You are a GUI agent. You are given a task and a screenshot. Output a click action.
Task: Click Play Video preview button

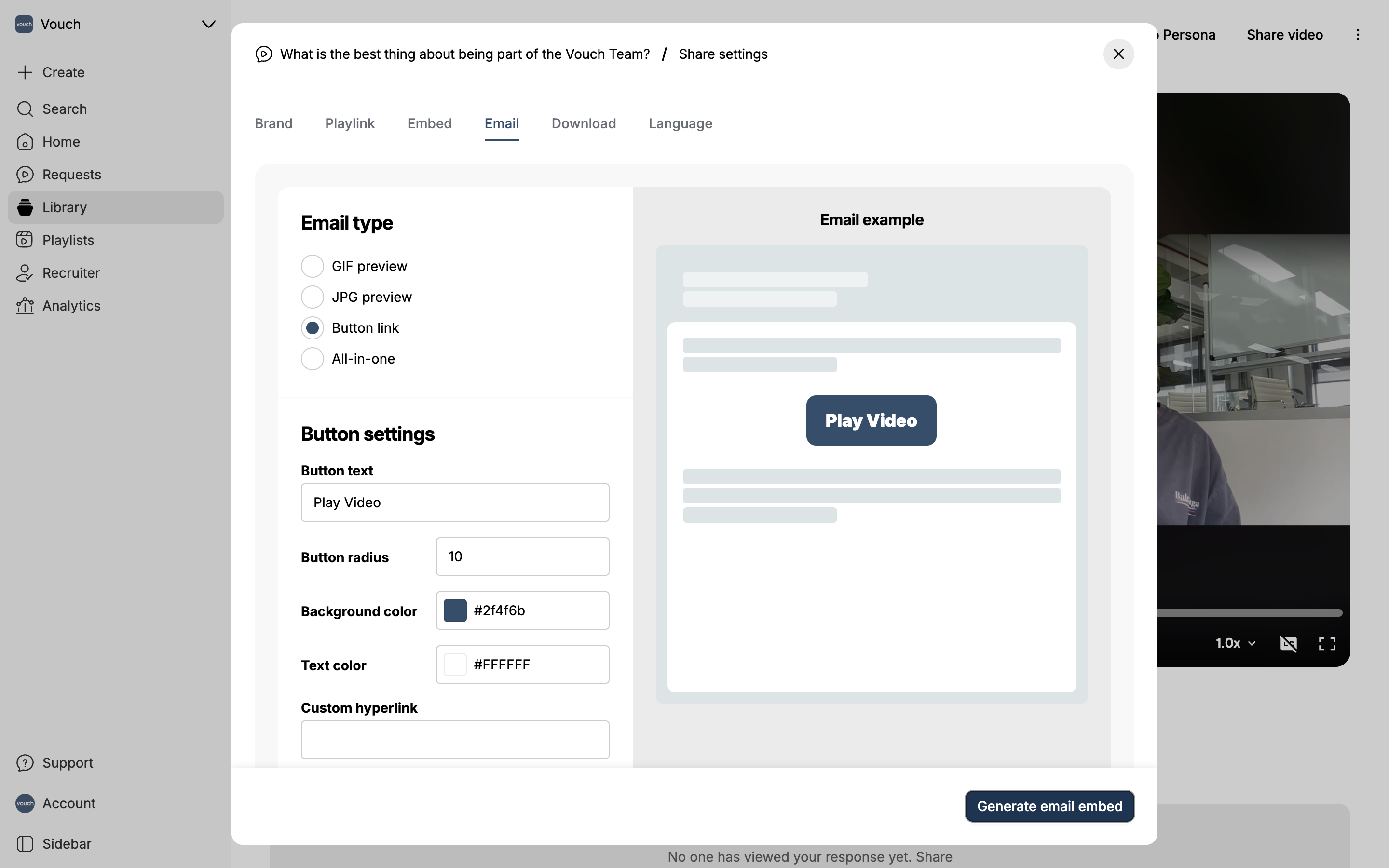[872, 420]
